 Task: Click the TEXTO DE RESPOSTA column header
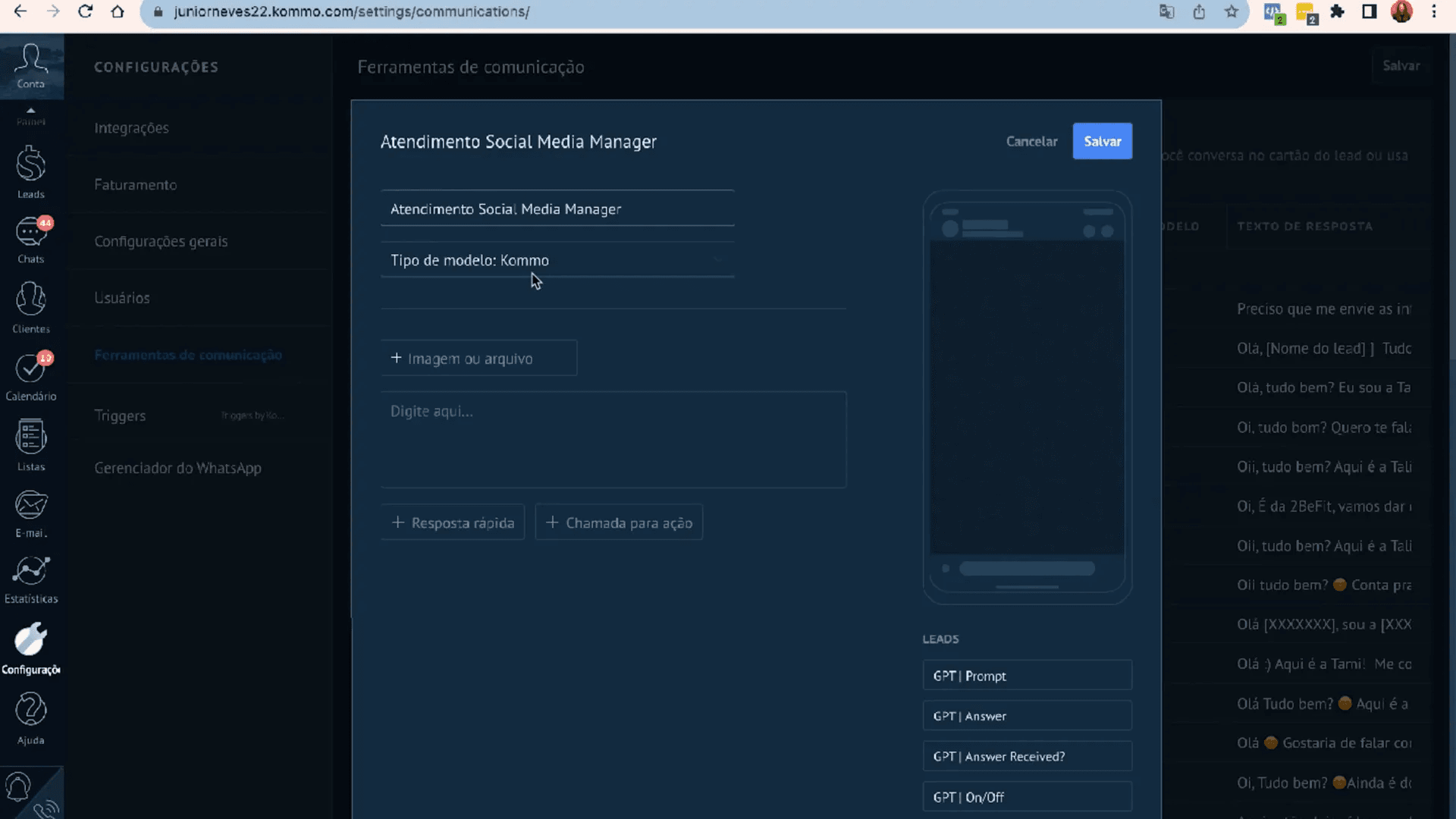tap(1304, 226)
